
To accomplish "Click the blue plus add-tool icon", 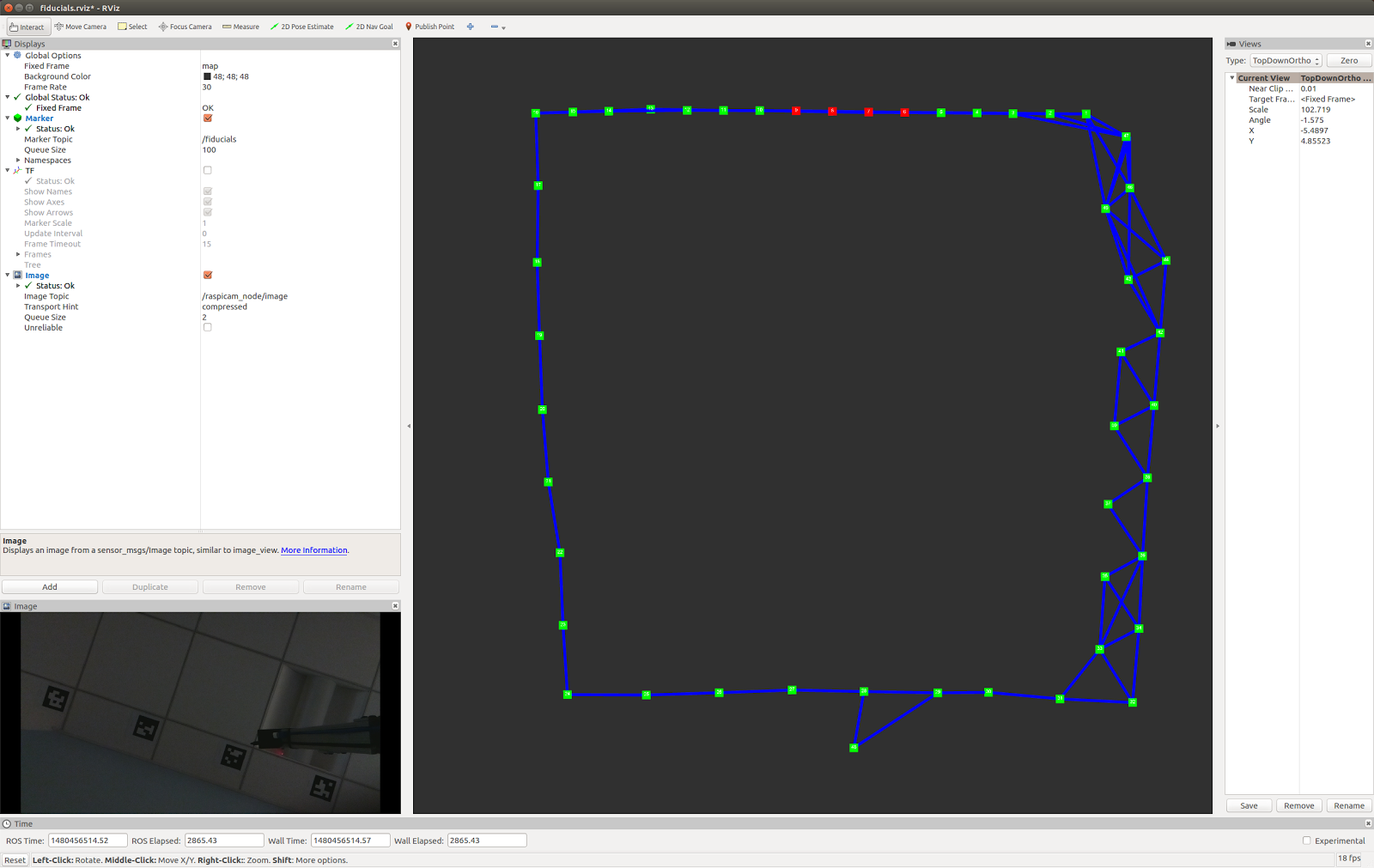I will click(471, 27).
